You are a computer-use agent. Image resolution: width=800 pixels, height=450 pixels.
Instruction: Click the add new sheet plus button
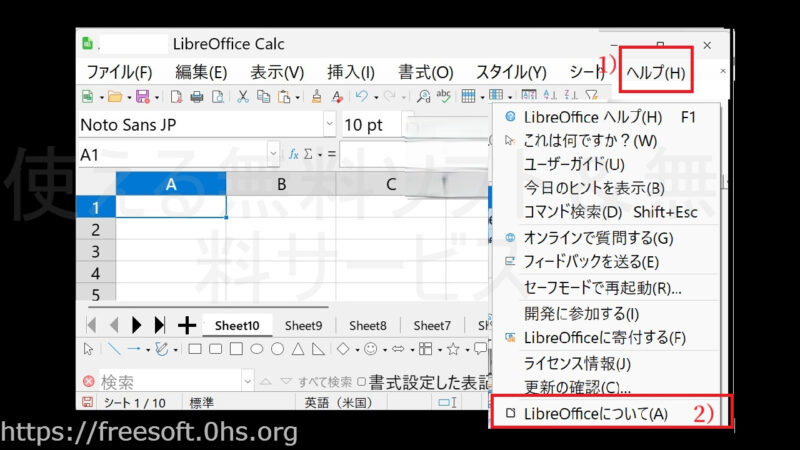click(186, 325)
